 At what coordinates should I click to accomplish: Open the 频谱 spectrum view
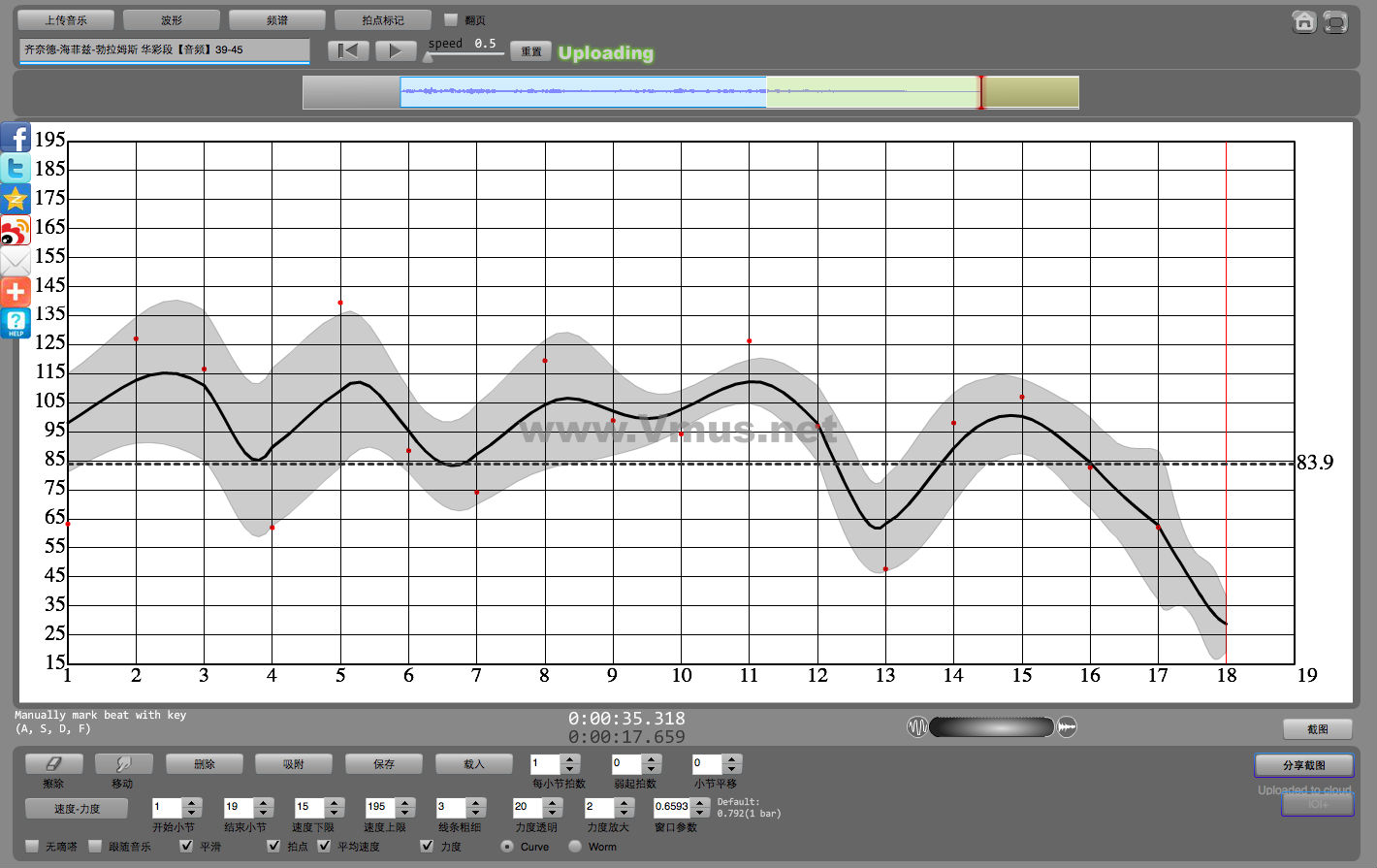point(276,19)
